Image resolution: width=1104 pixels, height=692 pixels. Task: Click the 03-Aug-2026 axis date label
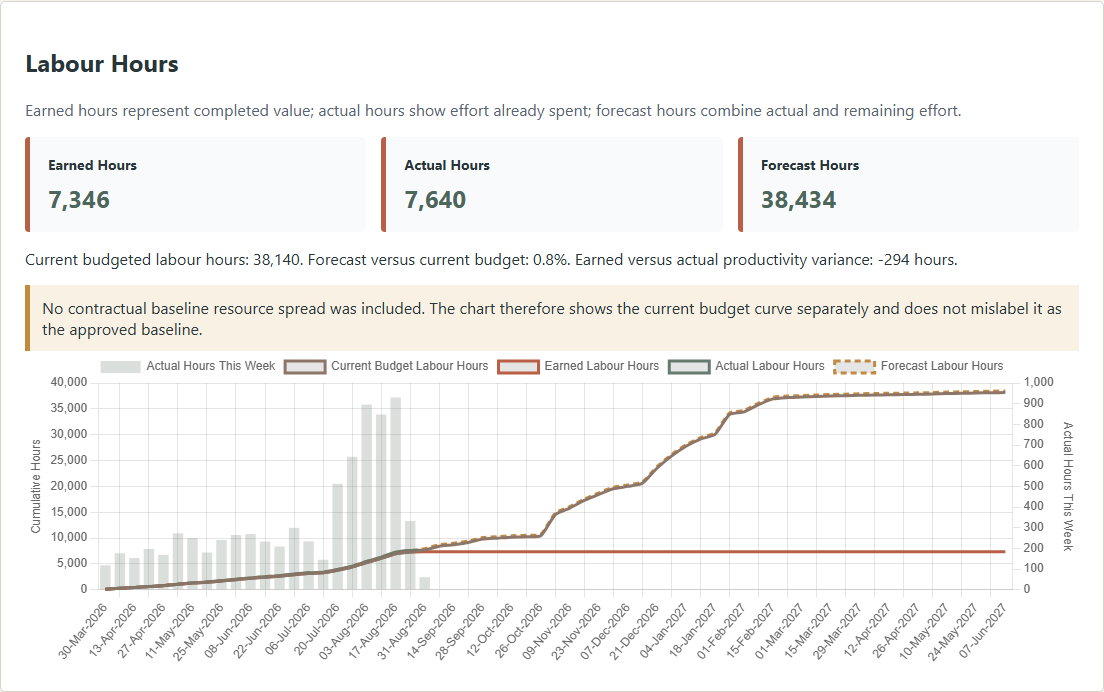(x=345, y=631)
